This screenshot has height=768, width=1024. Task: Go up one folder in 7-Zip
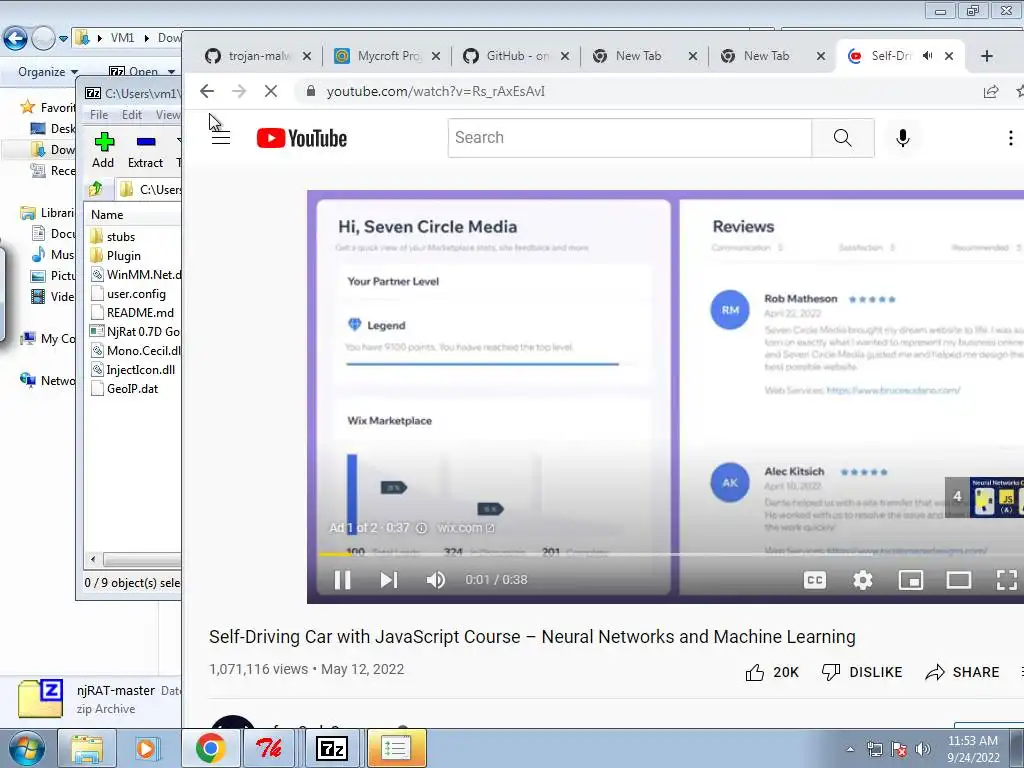pos(96,189)
